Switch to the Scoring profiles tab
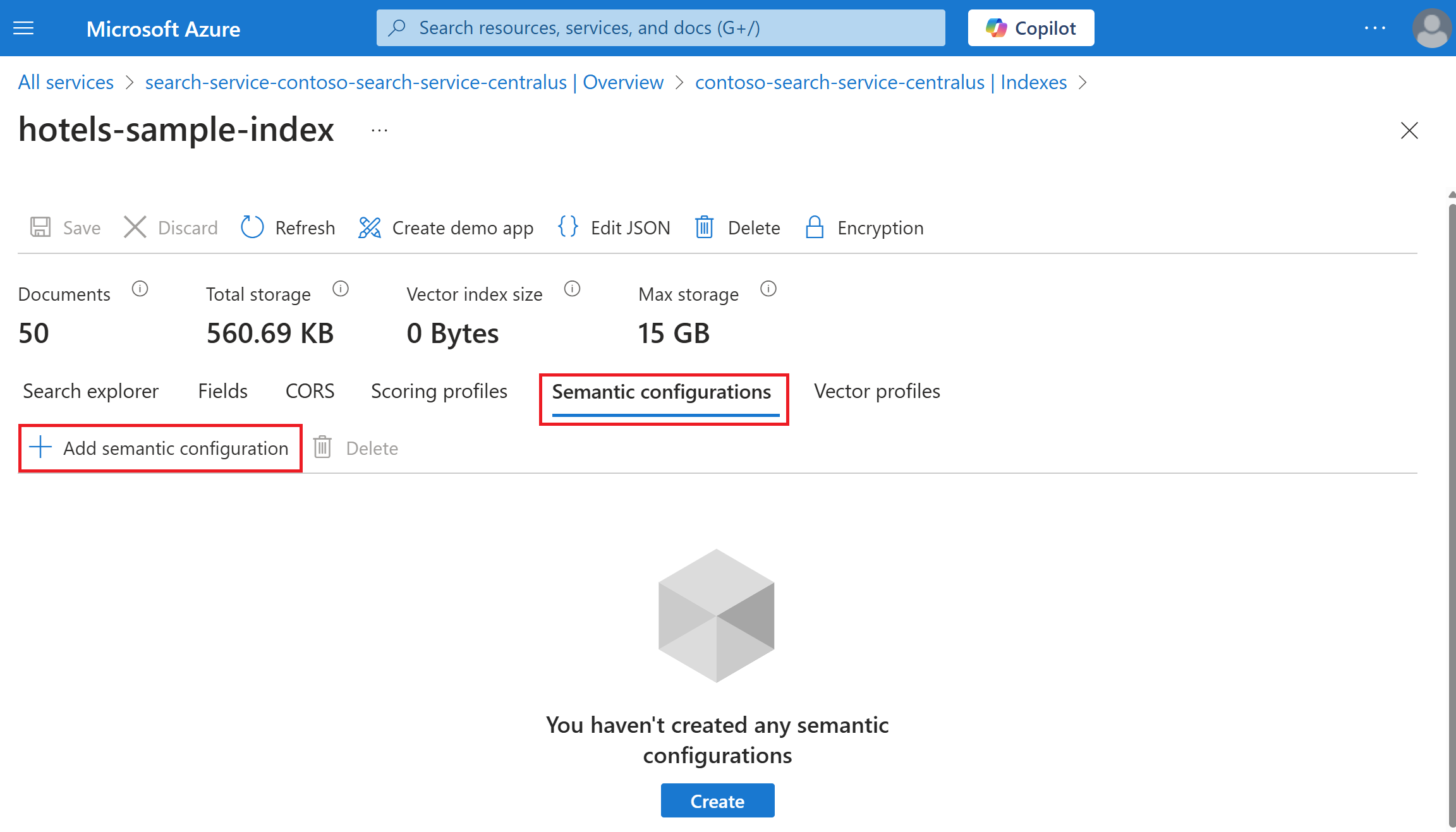Viewport: 1456px width, 832px height. 439,392
